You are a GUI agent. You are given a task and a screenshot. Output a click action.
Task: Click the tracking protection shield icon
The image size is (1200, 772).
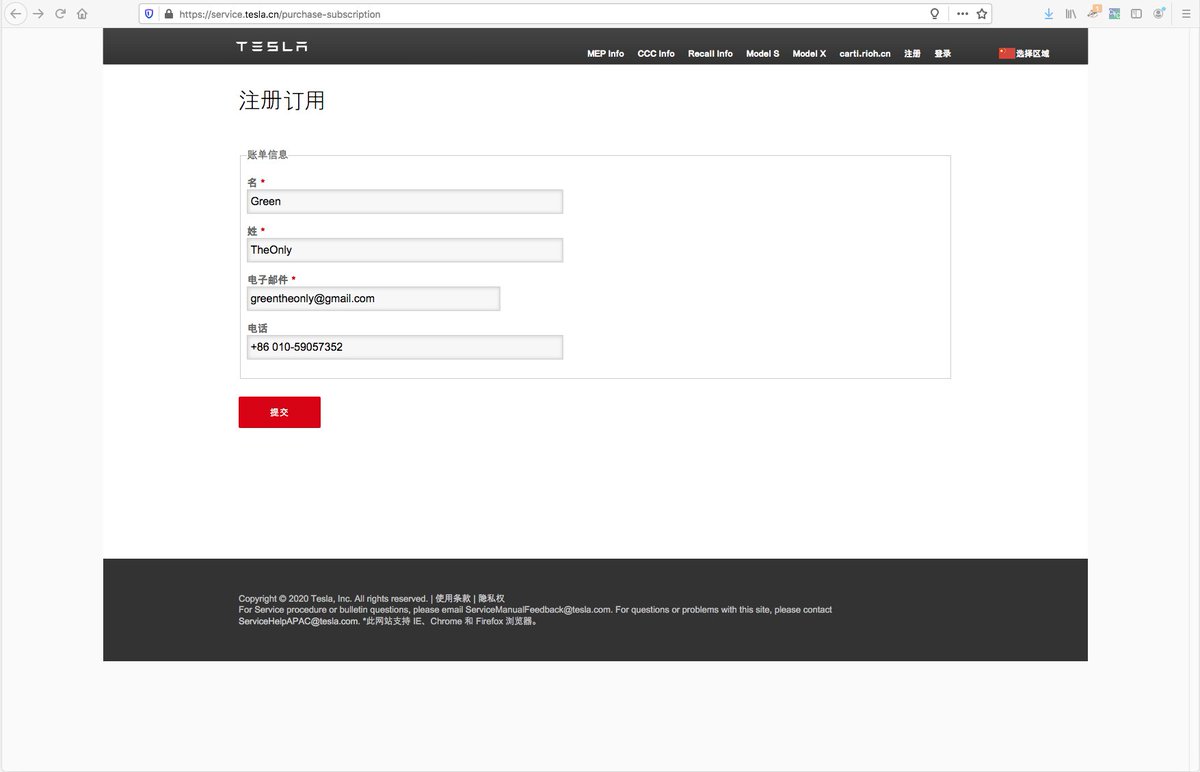point(150,14)
